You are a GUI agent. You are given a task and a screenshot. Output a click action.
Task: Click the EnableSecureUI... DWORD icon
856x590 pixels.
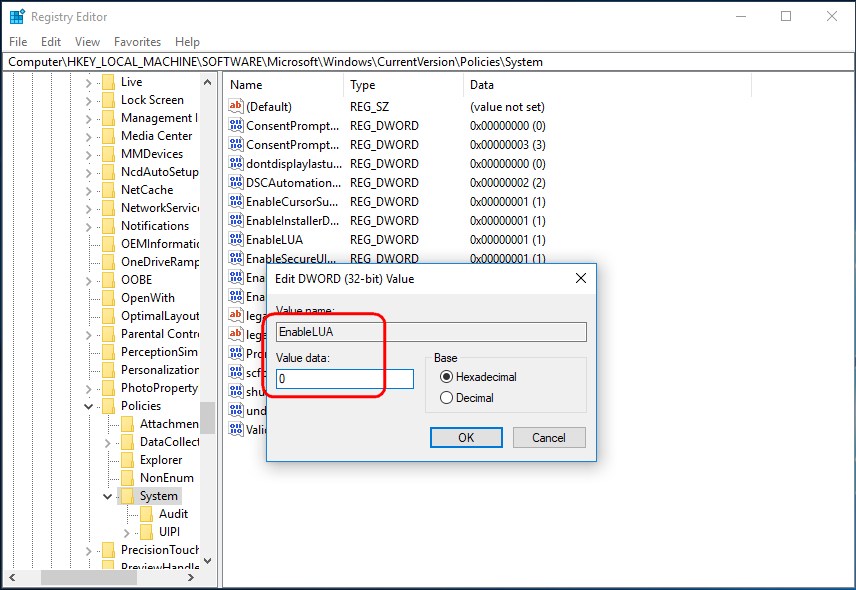tap(236, 258)
